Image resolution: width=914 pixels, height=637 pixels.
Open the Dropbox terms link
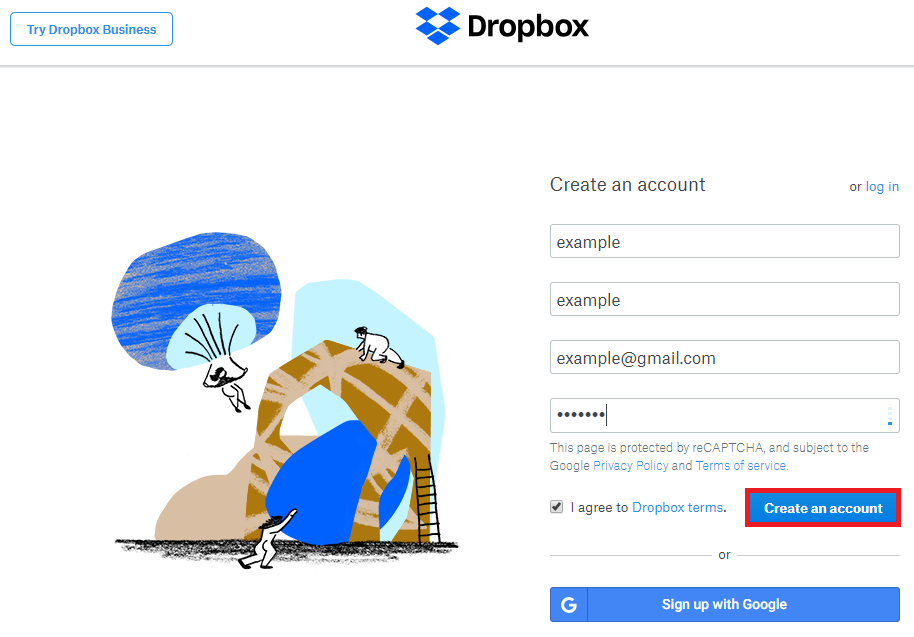point(677,508)
